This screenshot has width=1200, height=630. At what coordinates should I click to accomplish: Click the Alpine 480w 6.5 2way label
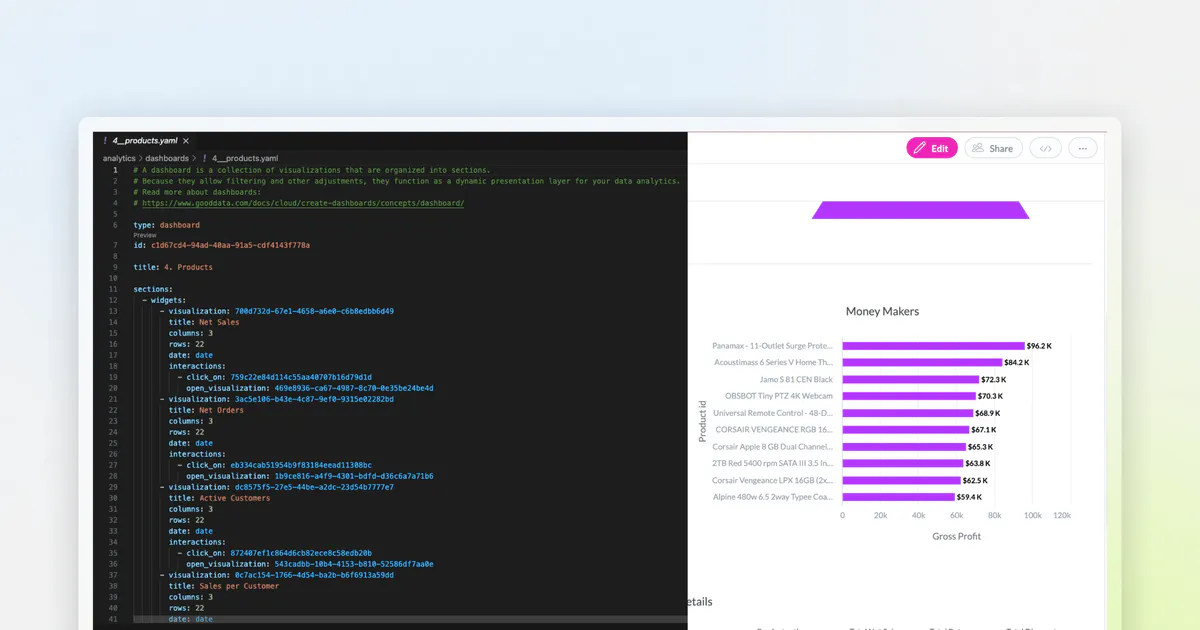point(772,497)
